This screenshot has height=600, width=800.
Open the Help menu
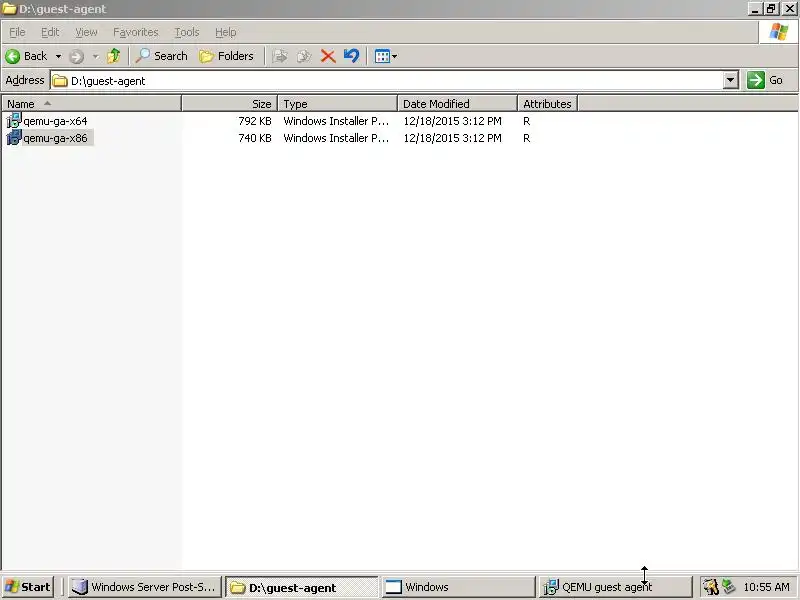[226, 32]
